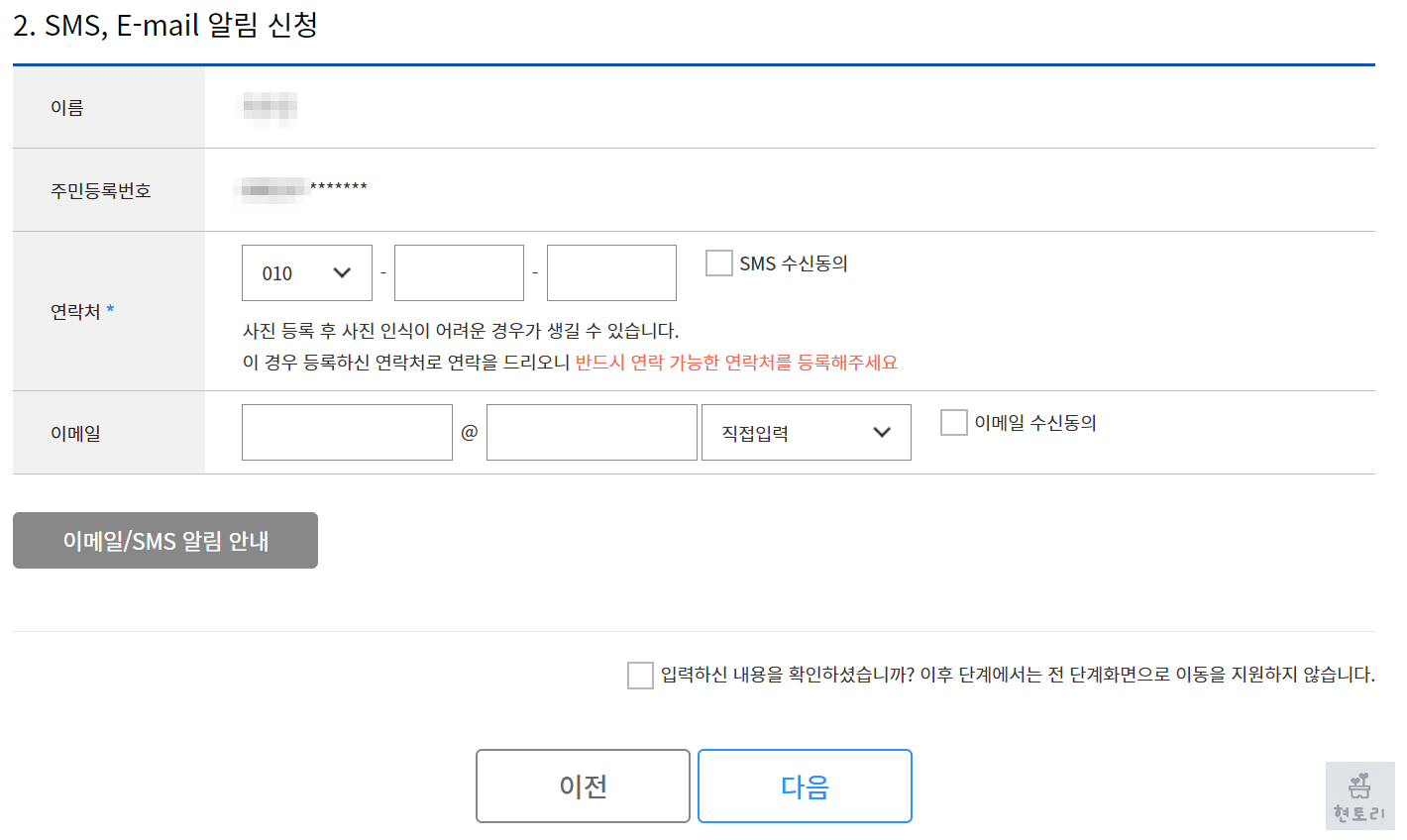Click the 이전 button
1407x840 pixels.
click(x=583, y=787)
